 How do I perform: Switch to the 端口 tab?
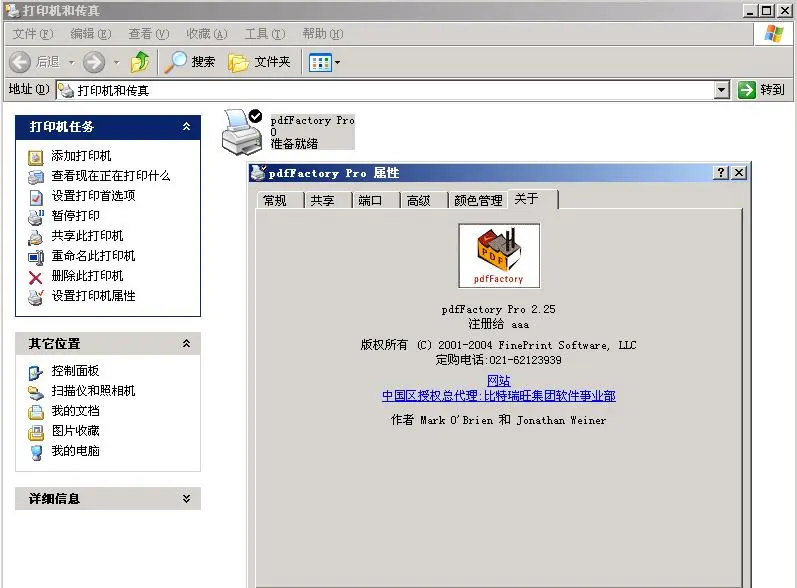pyautogui.click(x=376, y=200)
